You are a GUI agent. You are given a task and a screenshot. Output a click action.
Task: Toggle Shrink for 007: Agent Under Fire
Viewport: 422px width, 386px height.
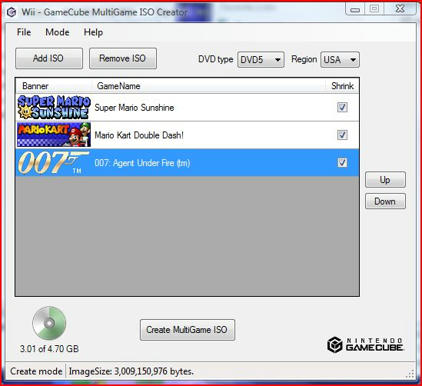pos(342,163)
